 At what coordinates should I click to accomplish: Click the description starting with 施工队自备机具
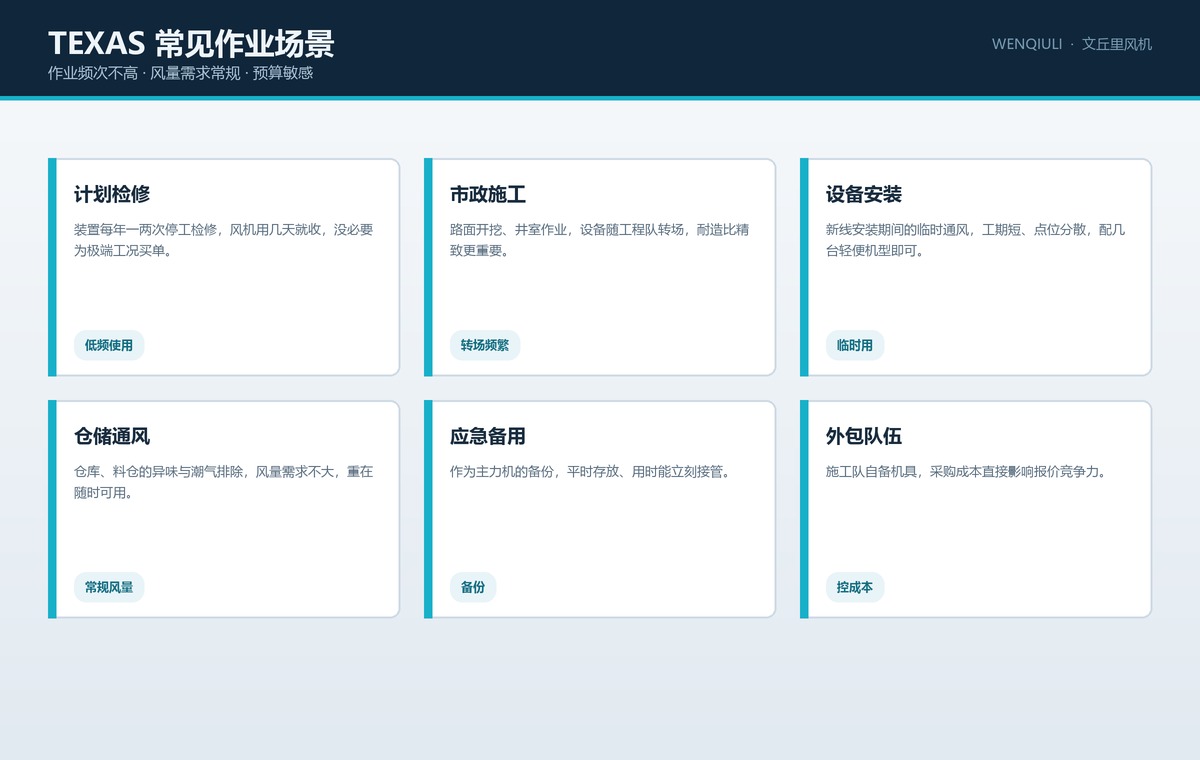pyautogui.click(x=966, y=471)
